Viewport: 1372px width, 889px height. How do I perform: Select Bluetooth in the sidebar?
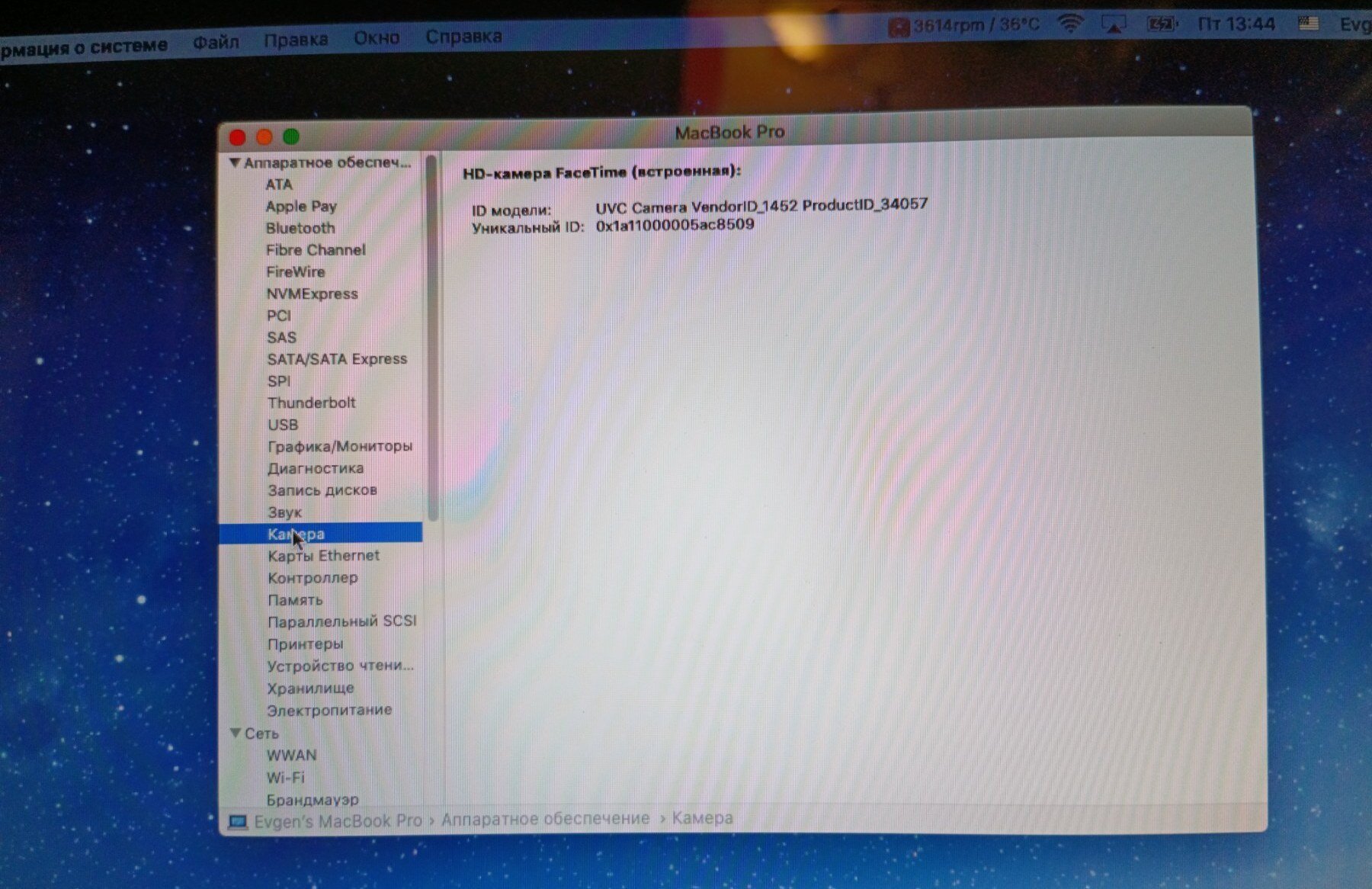(300, 228)
